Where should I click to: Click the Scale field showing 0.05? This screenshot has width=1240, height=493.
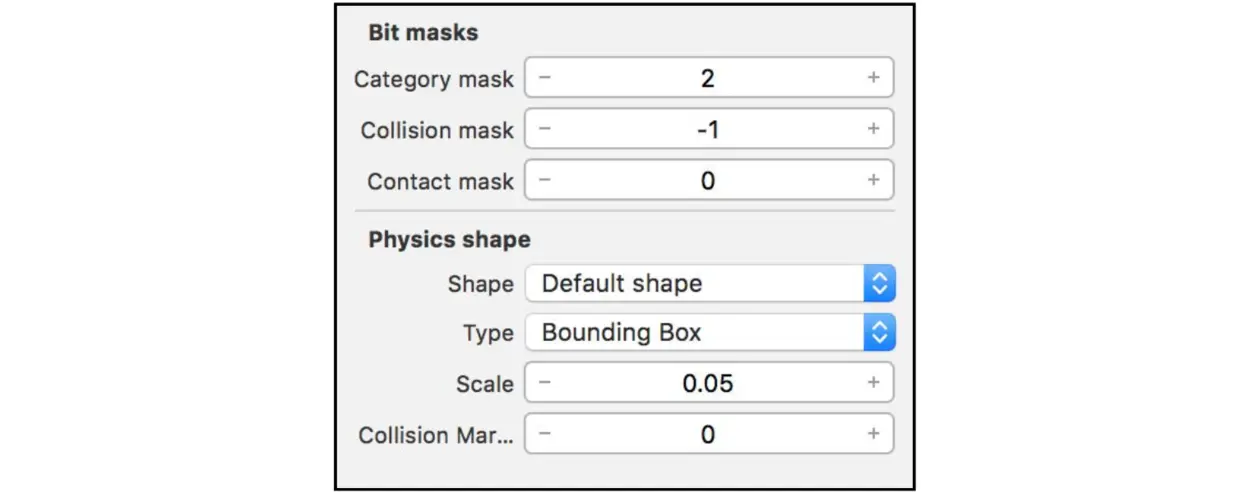[x=708, y=383]
